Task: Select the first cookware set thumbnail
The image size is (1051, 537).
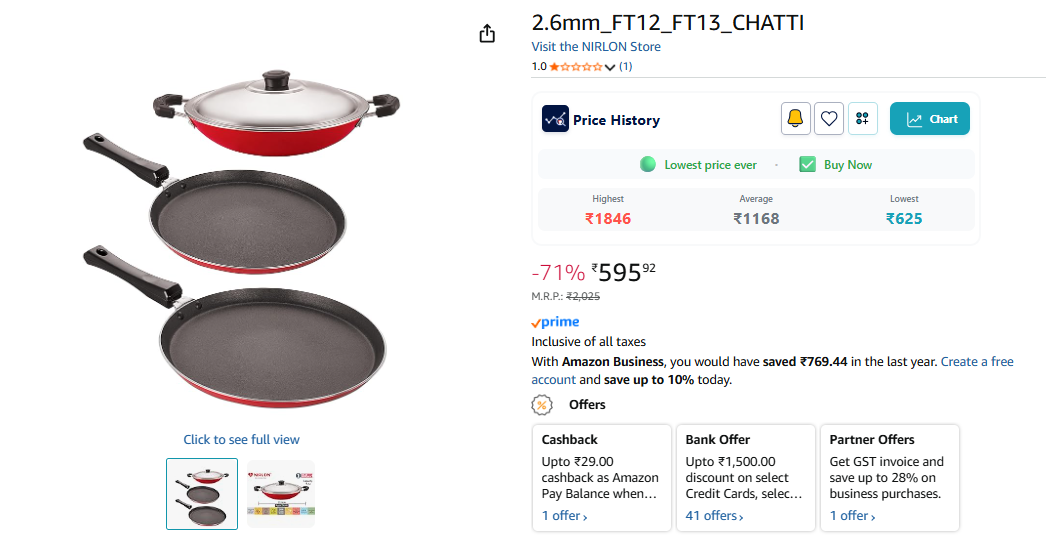Action: 202,494
